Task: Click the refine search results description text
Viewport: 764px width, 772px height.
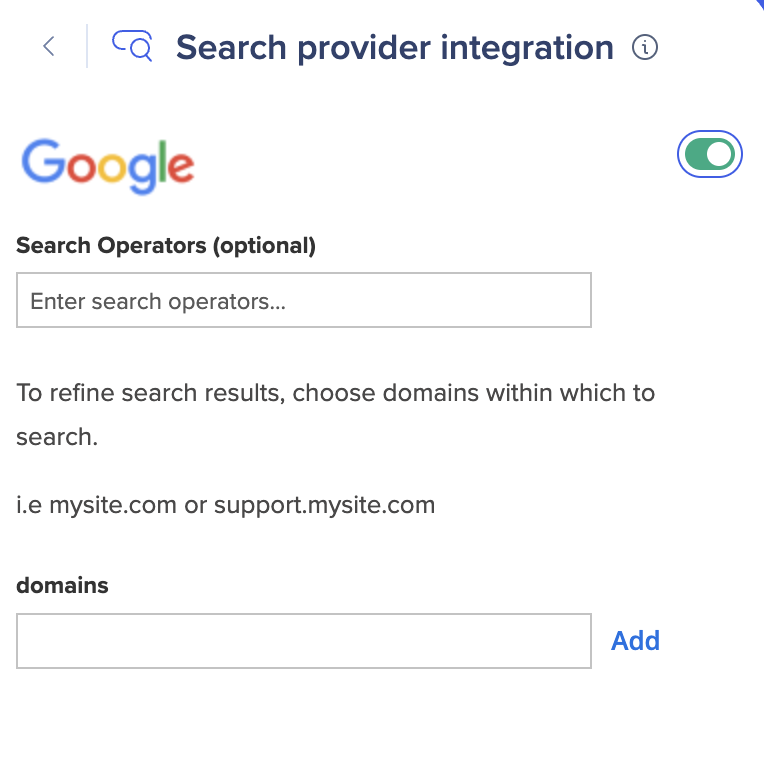Action: (x=335, y=415)
